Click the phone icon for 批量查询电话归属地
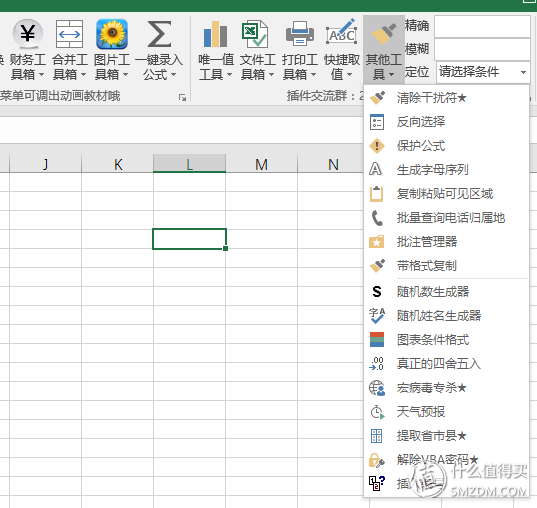The width and height of the screenshot is (537, 508). (377, 218)
